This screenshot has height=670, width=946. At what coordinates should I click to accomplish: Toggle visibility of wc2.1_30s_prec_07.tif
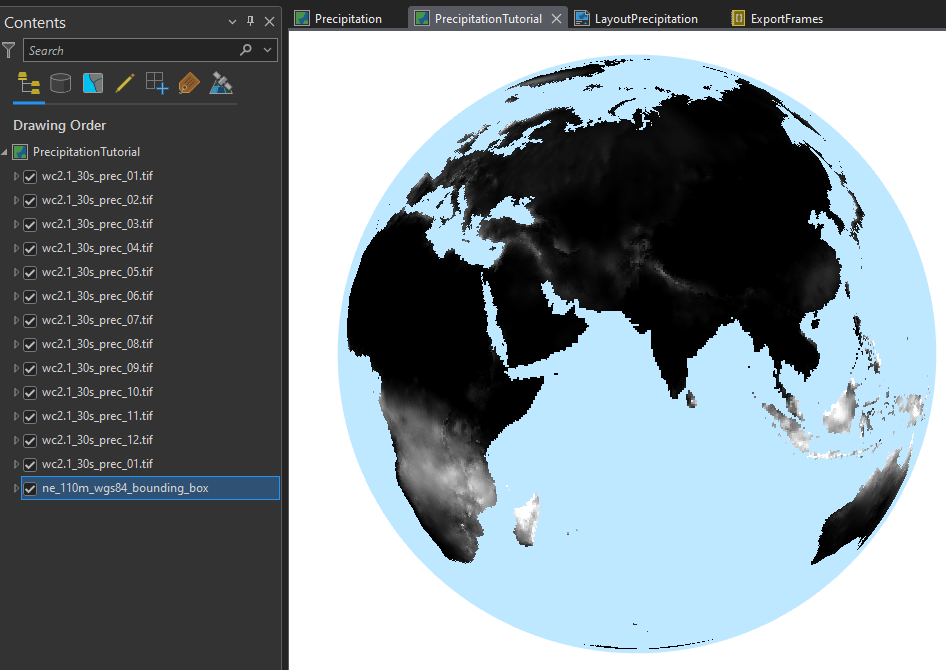coord(30,320)
